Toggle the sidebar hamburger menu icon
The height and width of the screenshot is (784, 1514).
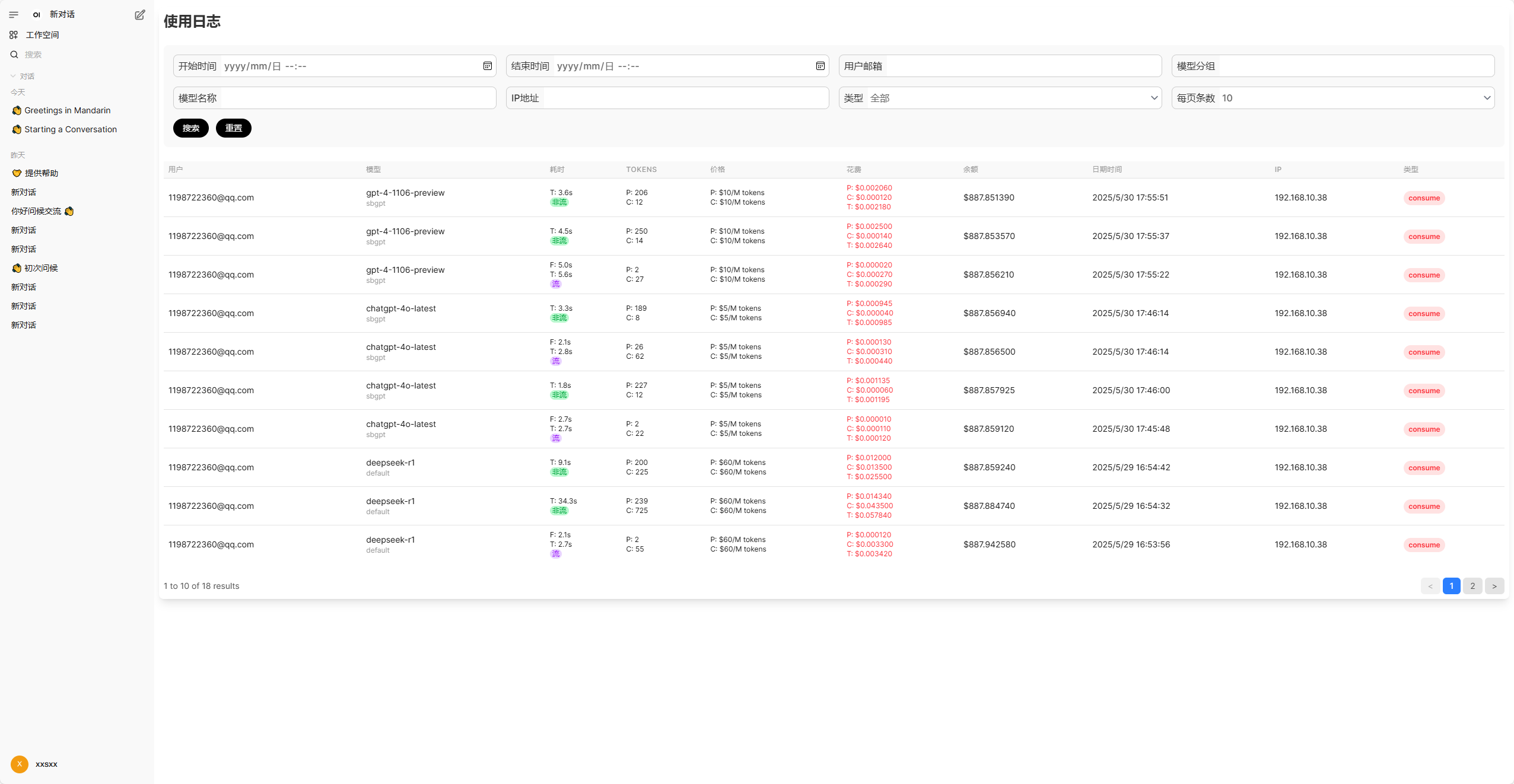[14, 15]
